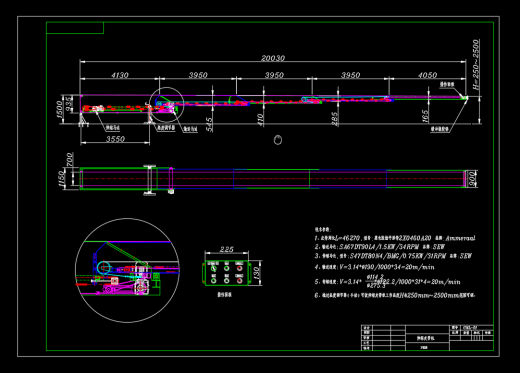Click note 4 ending =20m/min
The height and width of the screenshot is (373, 520).
click(375, 267)
